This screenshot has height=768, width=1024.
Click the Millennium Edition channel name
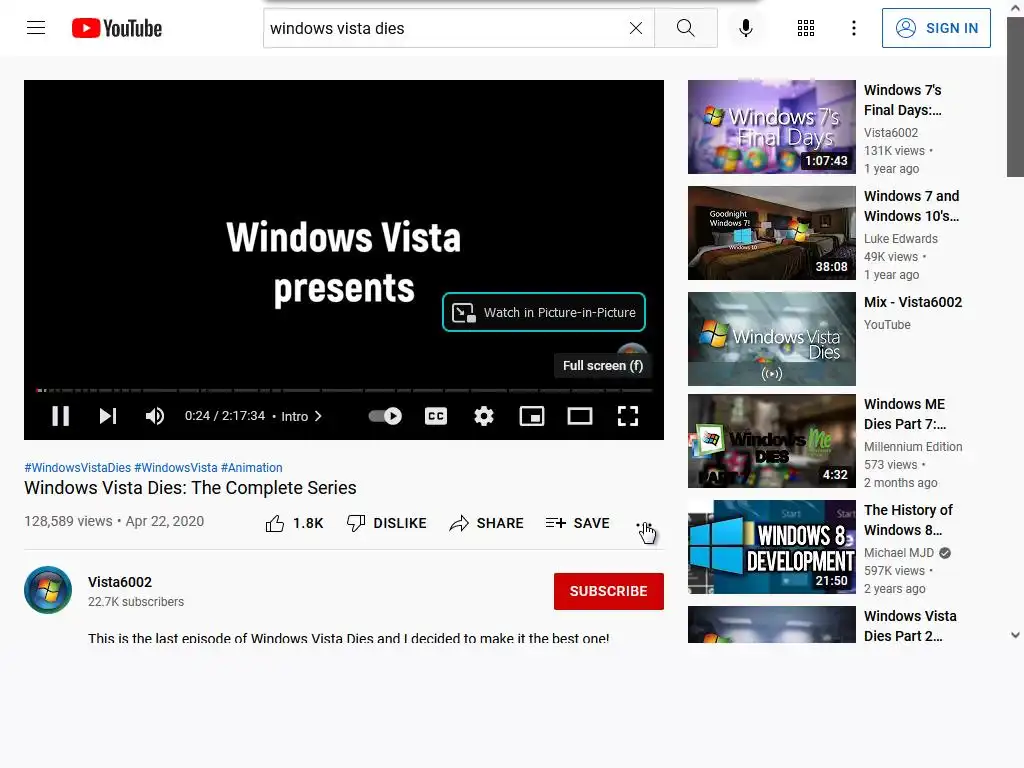click(913, 447)
